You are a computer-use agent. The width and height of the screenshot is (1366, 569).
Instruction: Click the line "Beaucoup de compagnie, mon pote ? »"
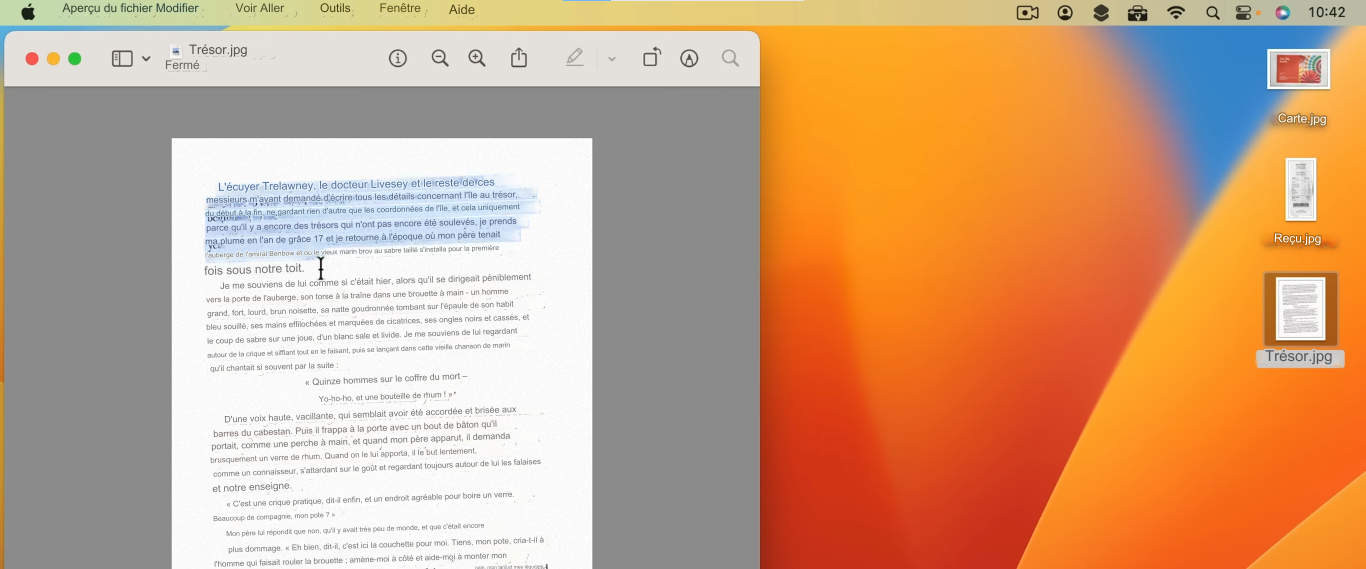274,516
